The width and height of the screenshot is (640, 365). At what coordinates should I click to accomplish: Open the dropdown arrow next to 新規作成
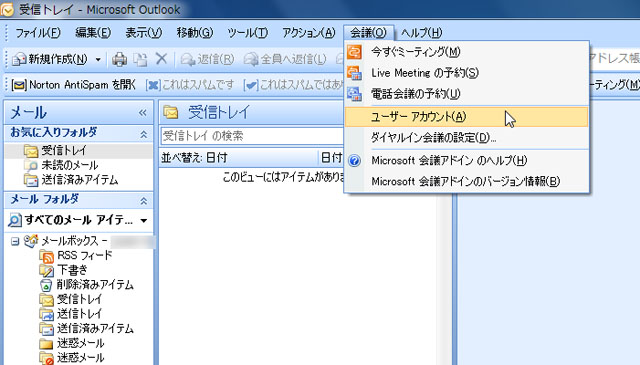(98, 60)
